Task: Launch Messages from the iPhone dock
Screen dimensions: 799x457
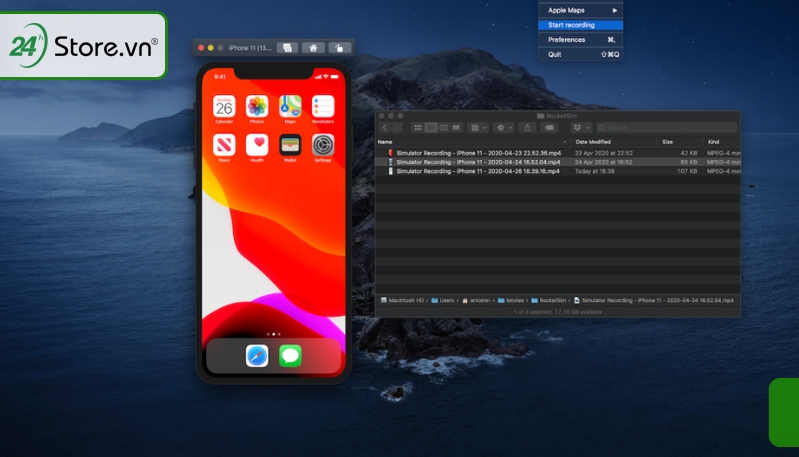Action: 290,356
